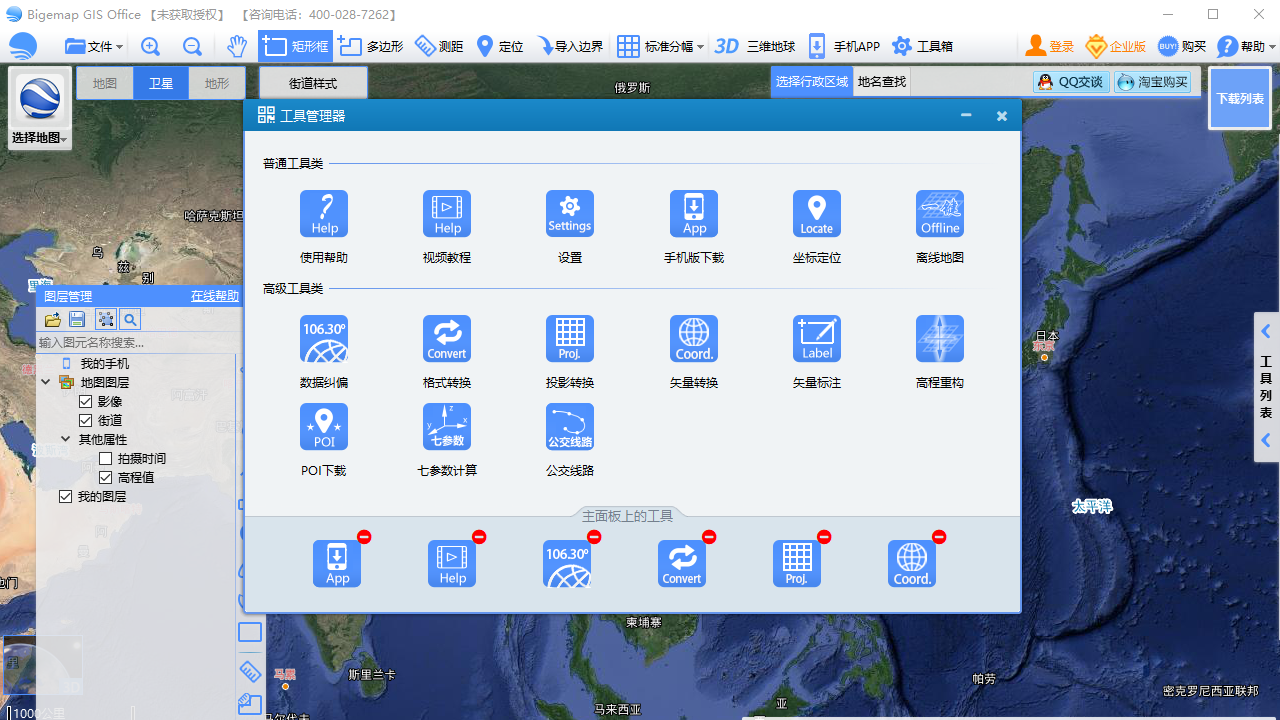This screenshot has height=720, width=1280.
Task: Enable the 拍摄时间 checkbox
Action: (x=105, y=457)
